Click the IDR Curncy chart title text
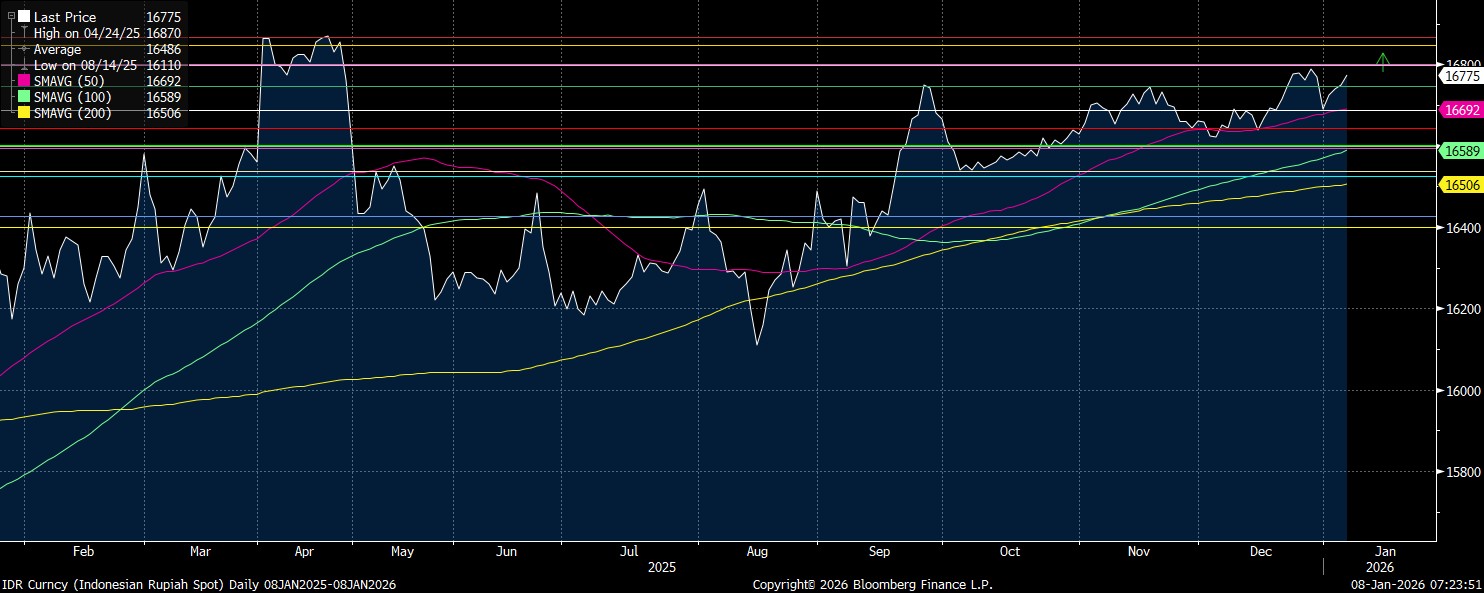The width and height of the screenshot is (1484, 593). tap(198, 584)
